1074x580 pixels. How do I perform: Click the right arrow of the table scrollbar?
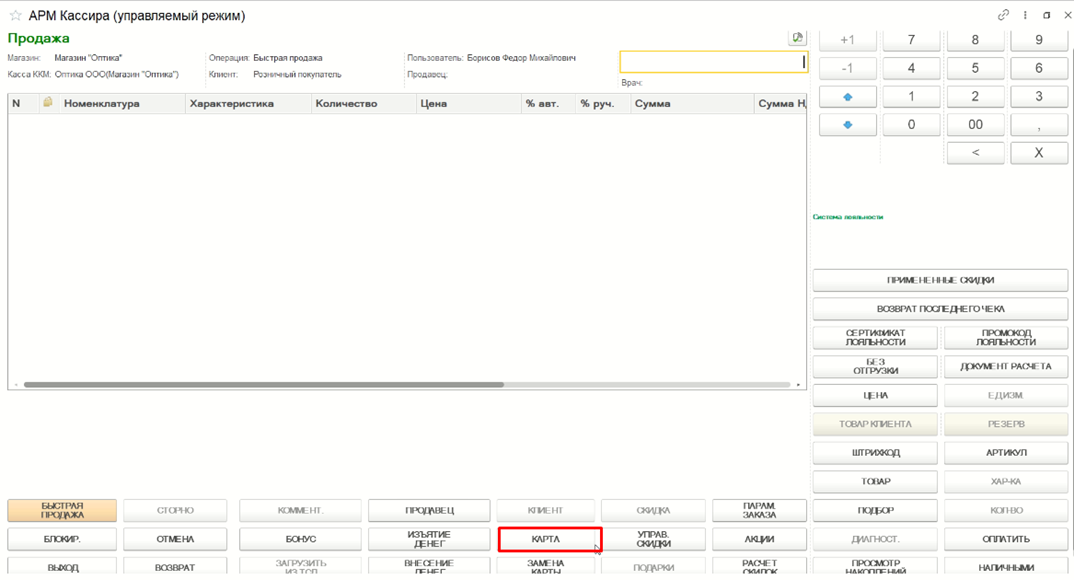(x=798, y=385)
